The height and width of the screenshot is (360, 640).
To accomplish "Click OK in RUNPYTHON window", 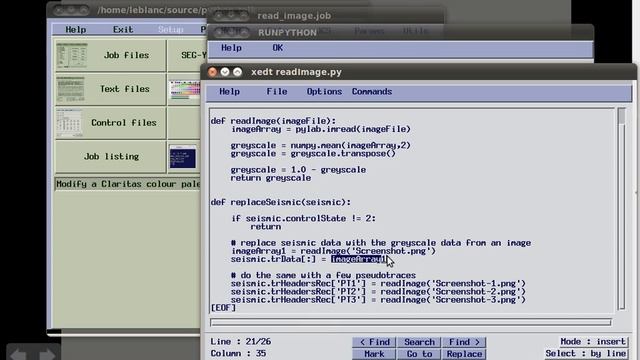I will point(278,48).
